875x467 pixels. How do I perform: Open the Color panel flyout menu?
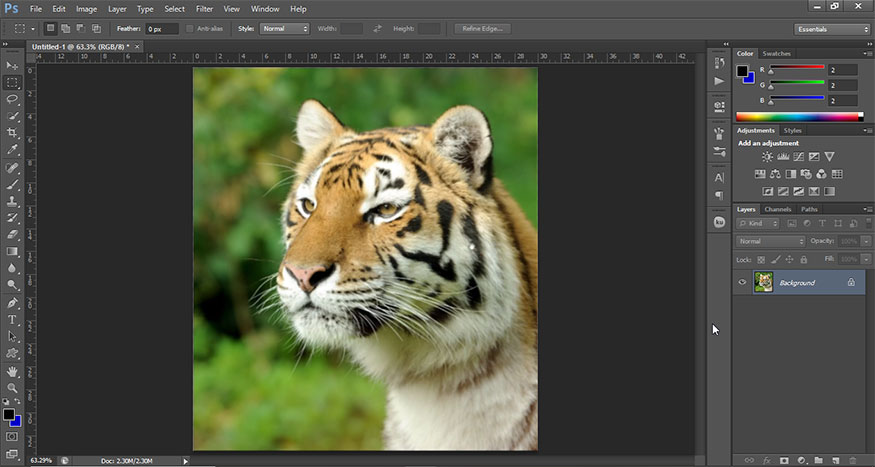point(867,54)
